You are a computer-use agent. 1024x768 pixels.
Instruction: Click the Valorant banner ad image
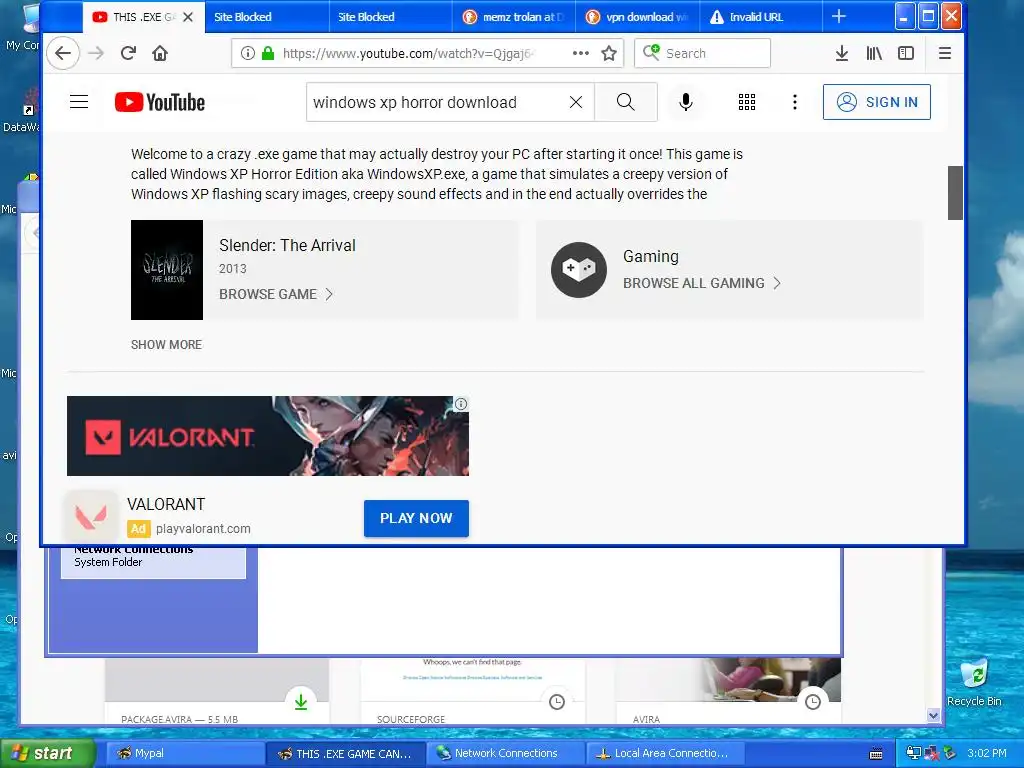[x=268, y=436]
